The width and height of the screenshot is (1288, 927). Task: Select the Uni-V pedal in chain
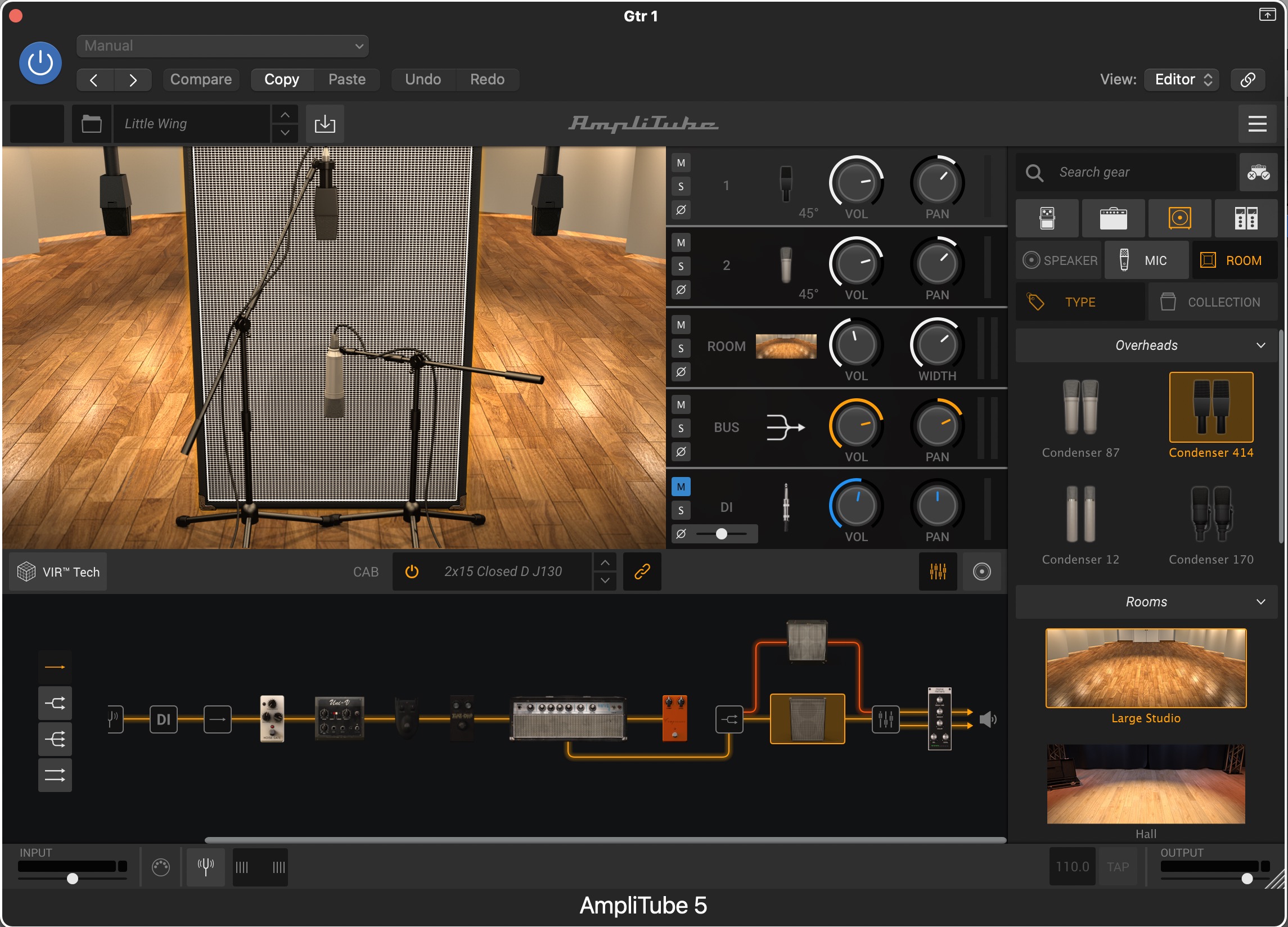tap(340, 718)
